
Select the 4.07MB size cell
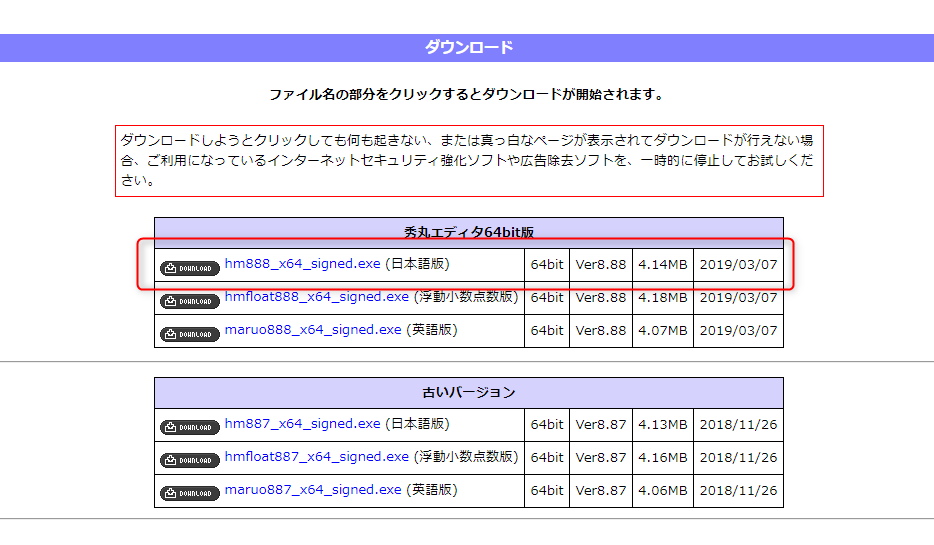coord(662,331)
